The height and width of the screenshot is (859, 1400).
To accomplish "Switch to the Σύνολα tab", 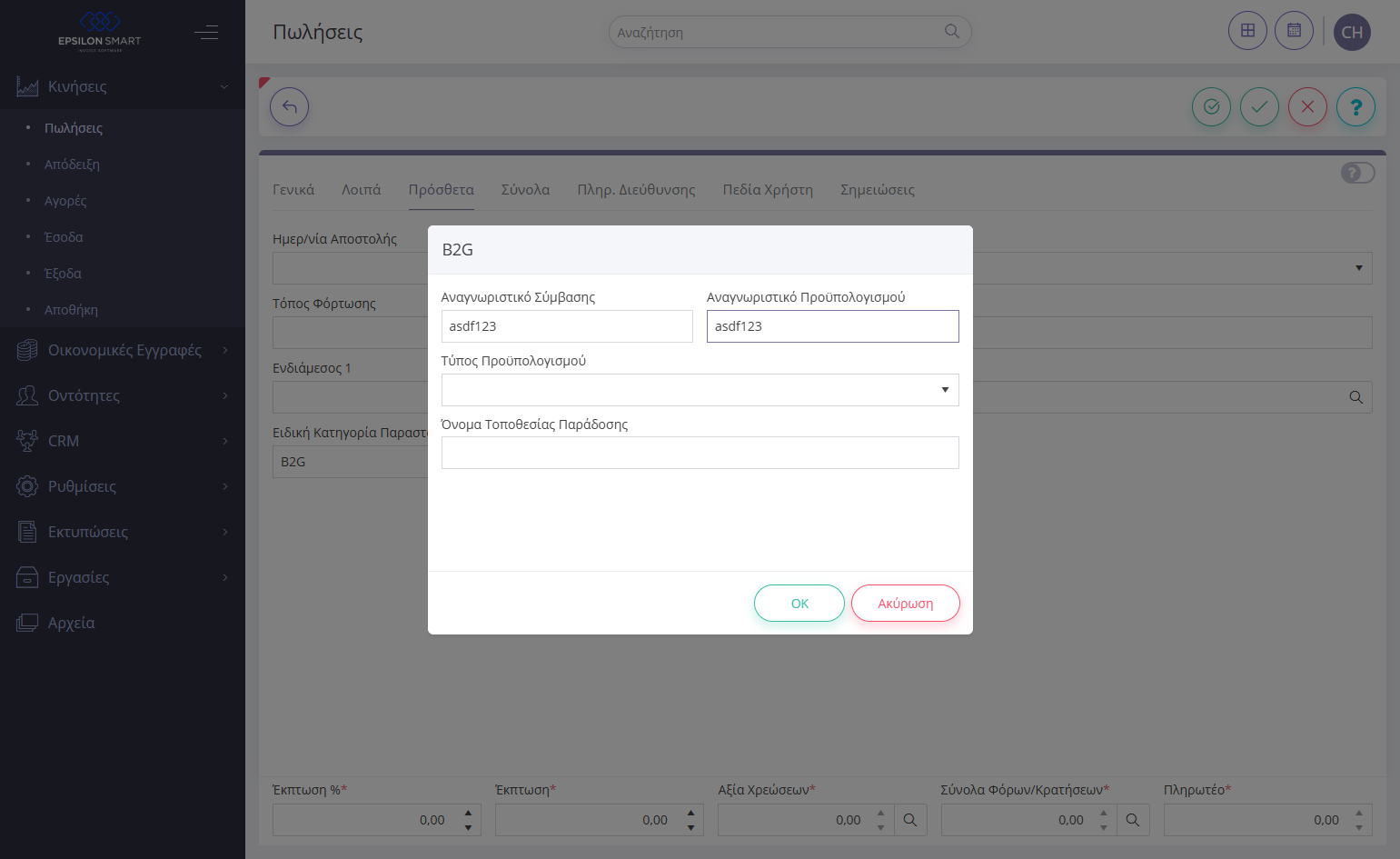I will [x=525, y=190].
